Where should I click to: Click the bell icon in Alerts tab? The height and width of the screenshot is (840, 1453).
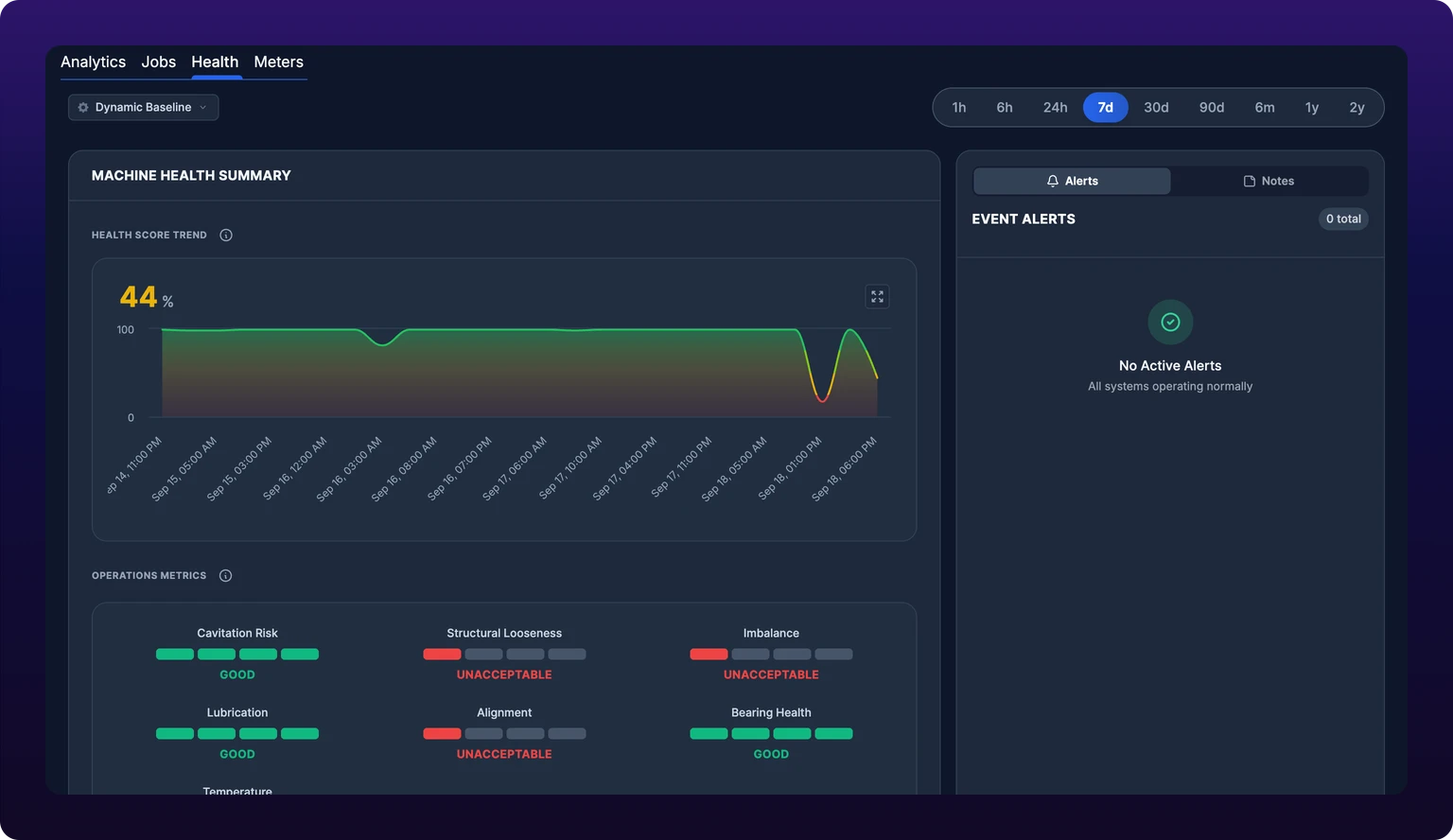point(1052,181)
